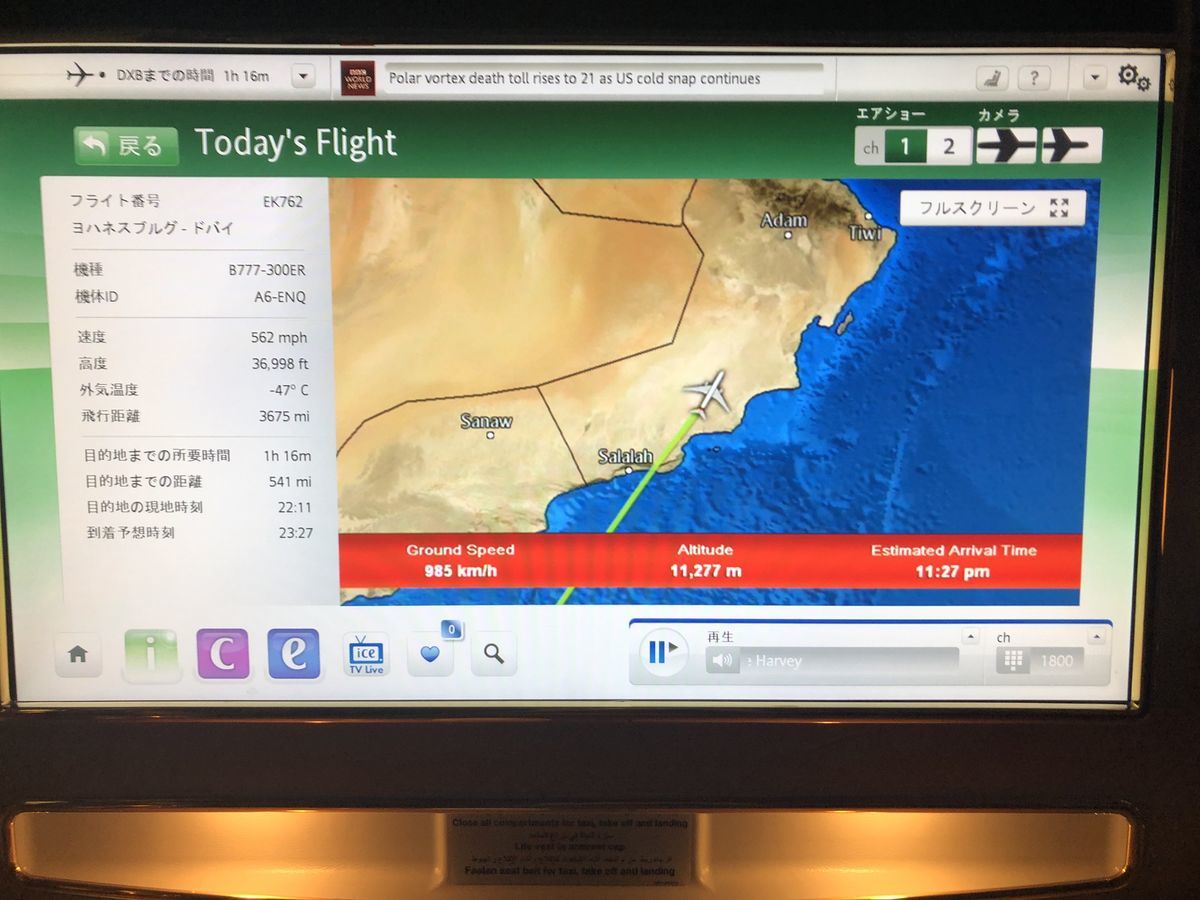Open the BBC World News headline ticker
1200x900 pixels.
click(x=605, y=78)
